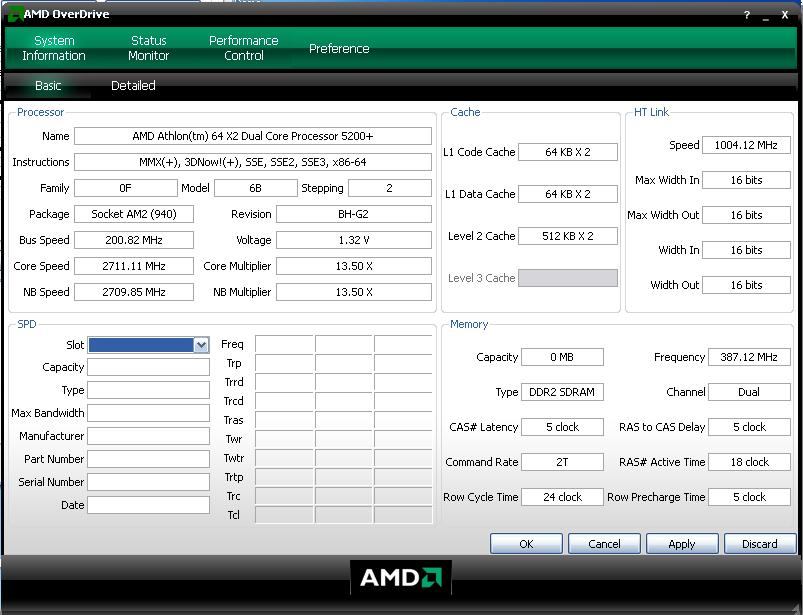Click the Core Multiplier 13.50 X field
This screenshot has width=803, height=615.
tap(354, 266)
